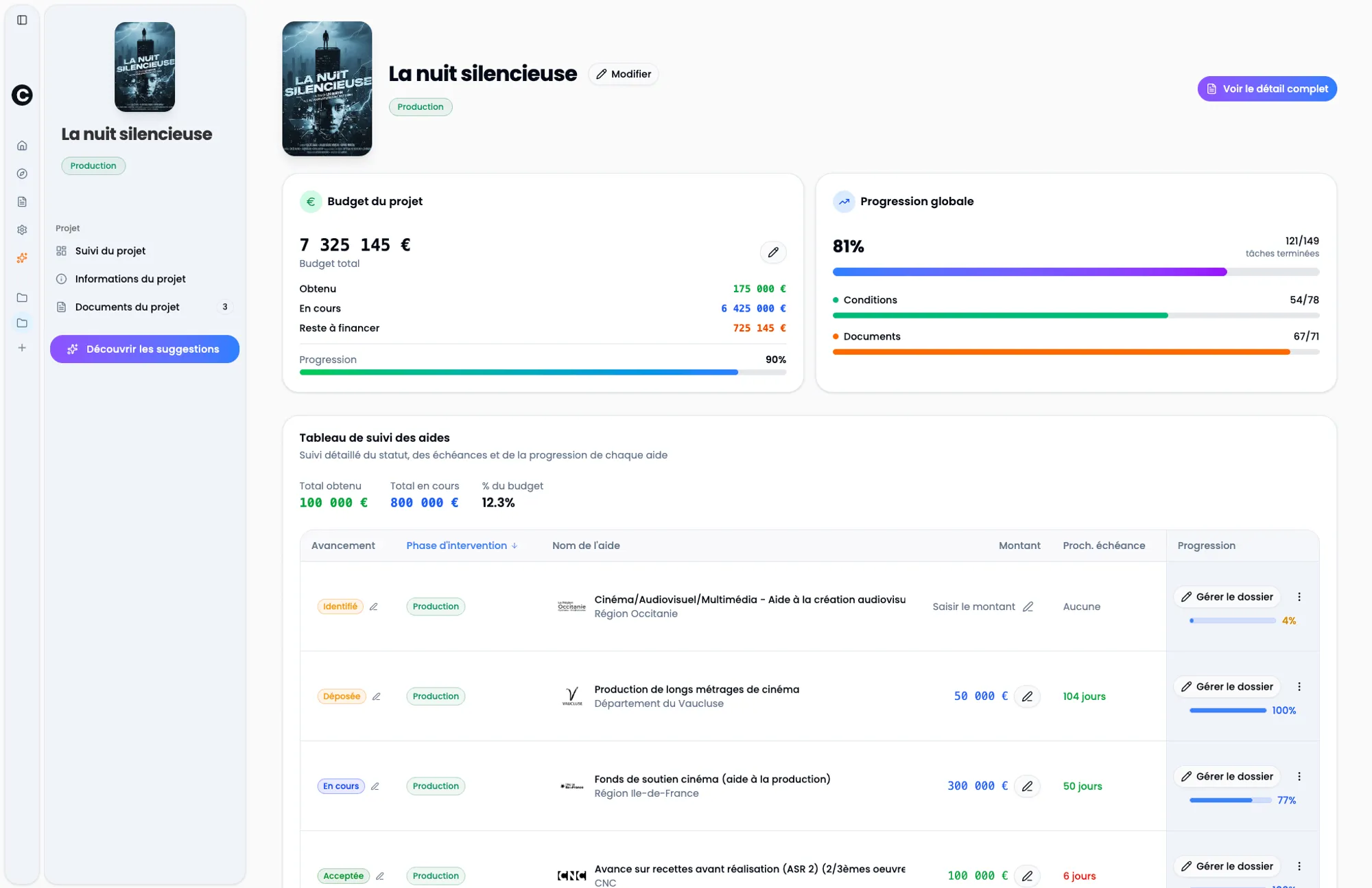The image size is (1372, 888).
Task: Click Gérer le dossier for Fonds de soutien cinéma
Action: [x=1227, y=776]
